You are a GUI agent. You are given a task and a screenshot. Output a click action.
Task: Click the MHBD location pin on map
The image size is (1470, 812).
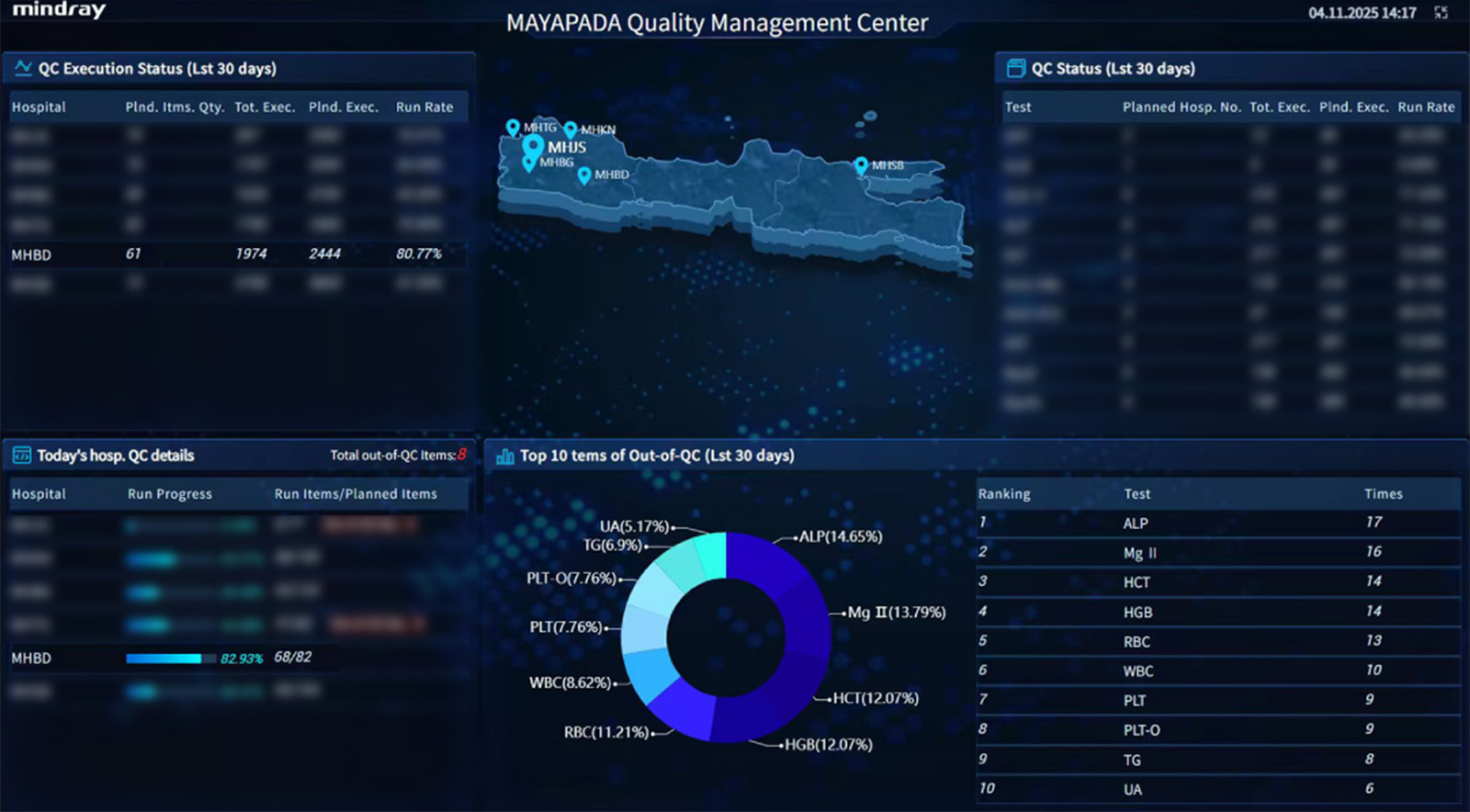(x=584, y=175)
